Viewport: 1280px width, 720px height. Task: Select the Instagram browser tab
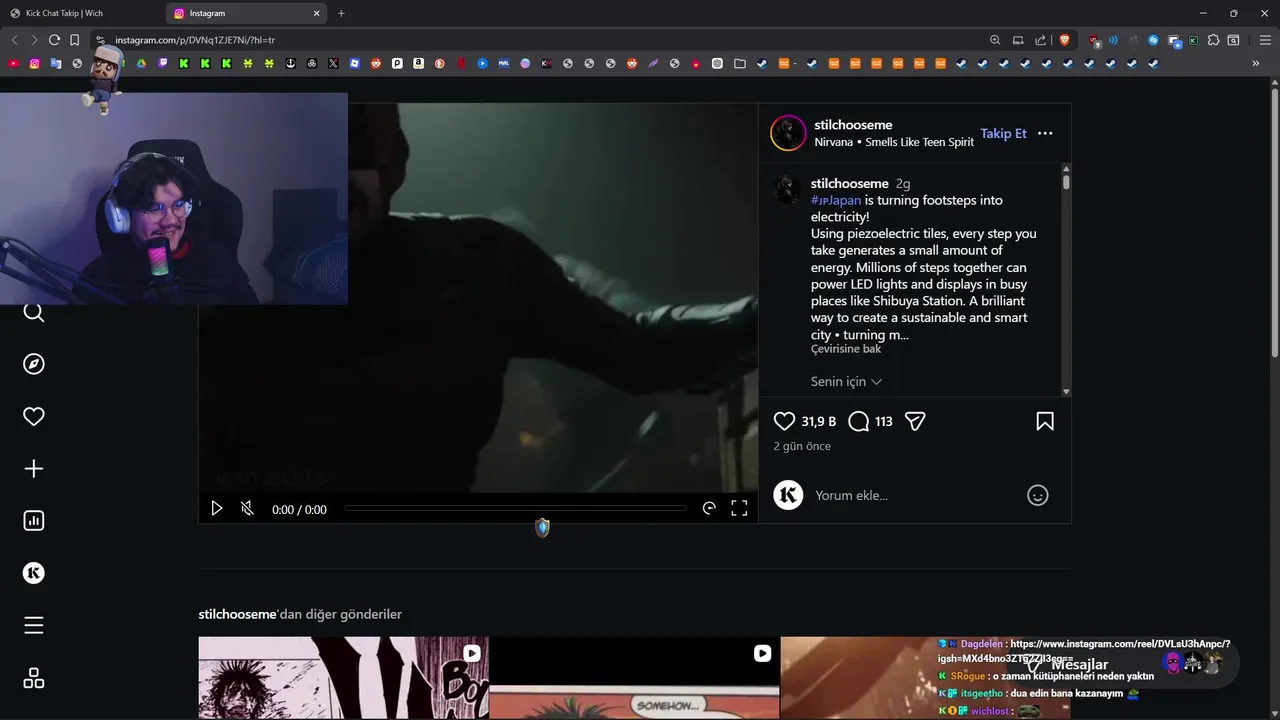coord(240,13)
